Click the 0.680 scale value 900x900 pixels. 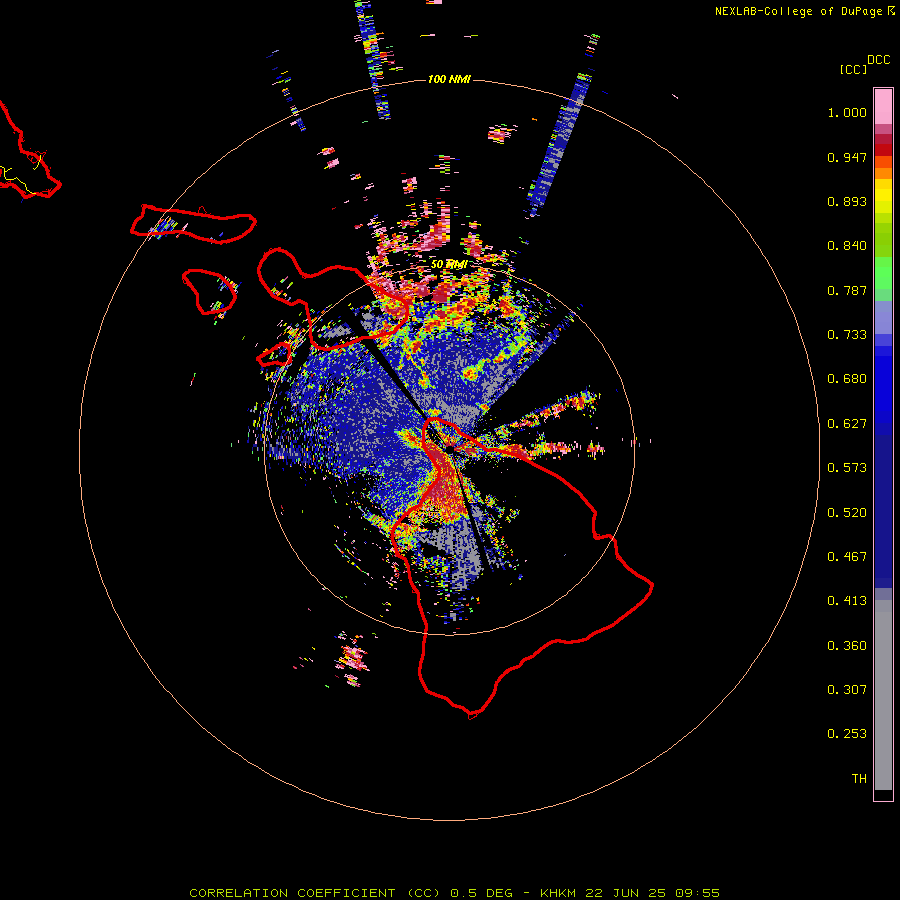[847, 379]
